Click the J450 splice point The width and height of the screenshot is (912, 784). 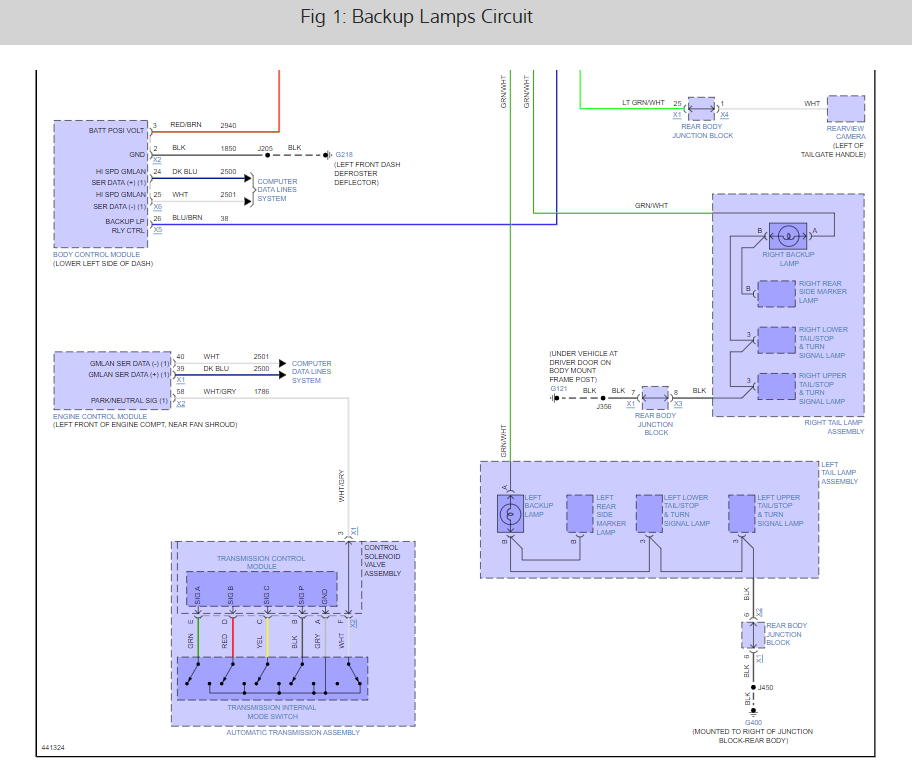[x=753, y=687]
